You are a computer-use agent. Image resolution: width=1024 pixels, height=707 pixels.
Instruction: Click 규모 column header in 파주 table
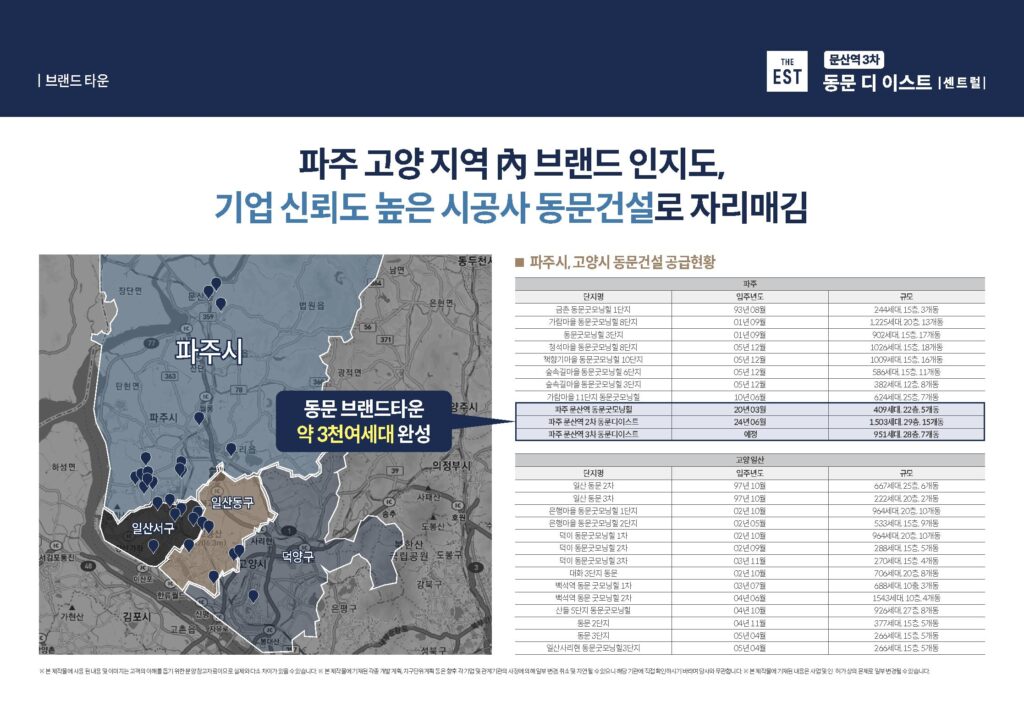pyautogui.click(x=906, y=296)
